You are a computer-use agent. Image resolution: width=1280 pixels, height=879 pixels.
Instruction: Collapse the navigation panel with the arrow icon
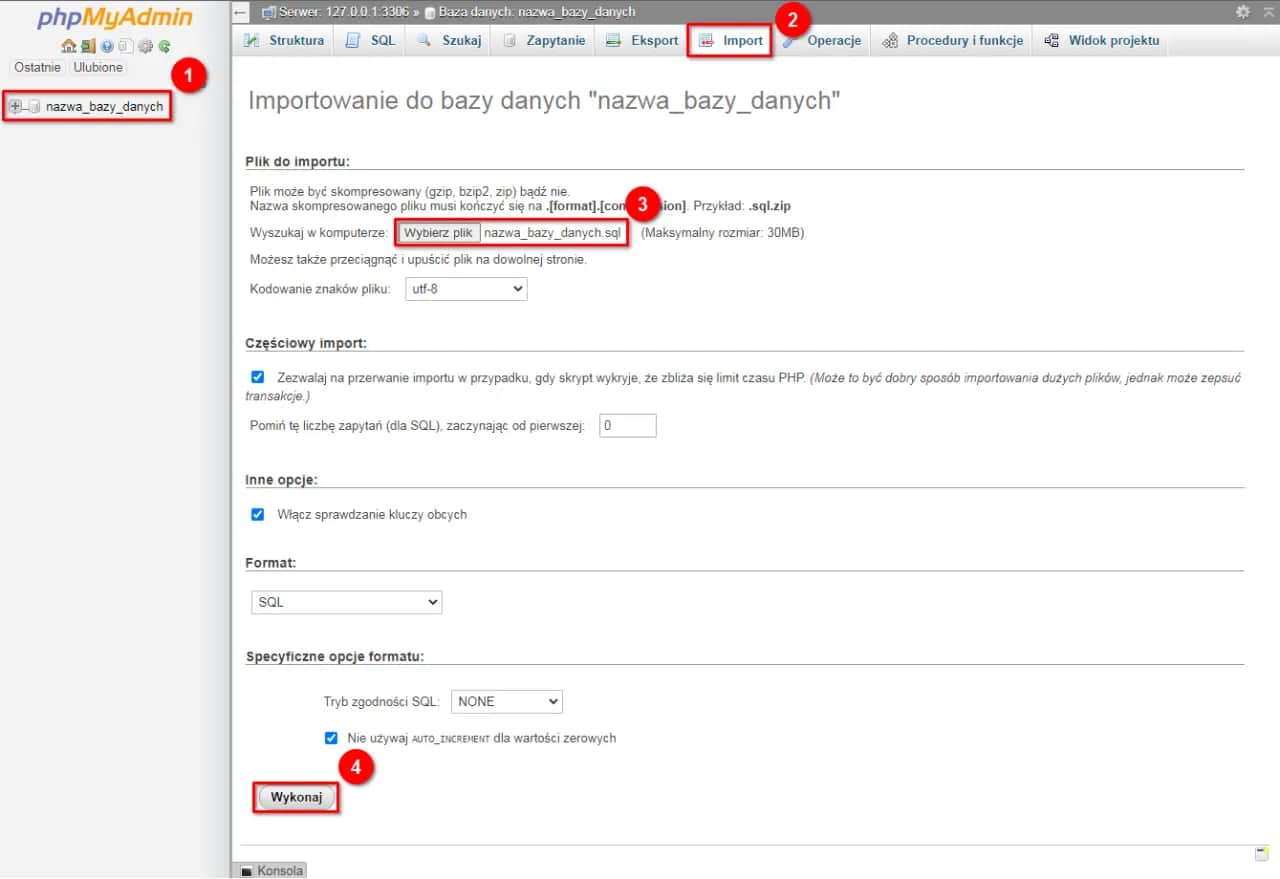[241, 12]
